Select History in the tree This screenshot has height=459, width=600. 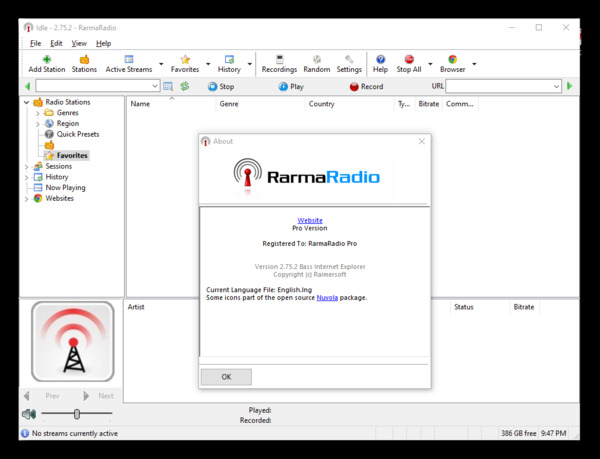[57, 177]
